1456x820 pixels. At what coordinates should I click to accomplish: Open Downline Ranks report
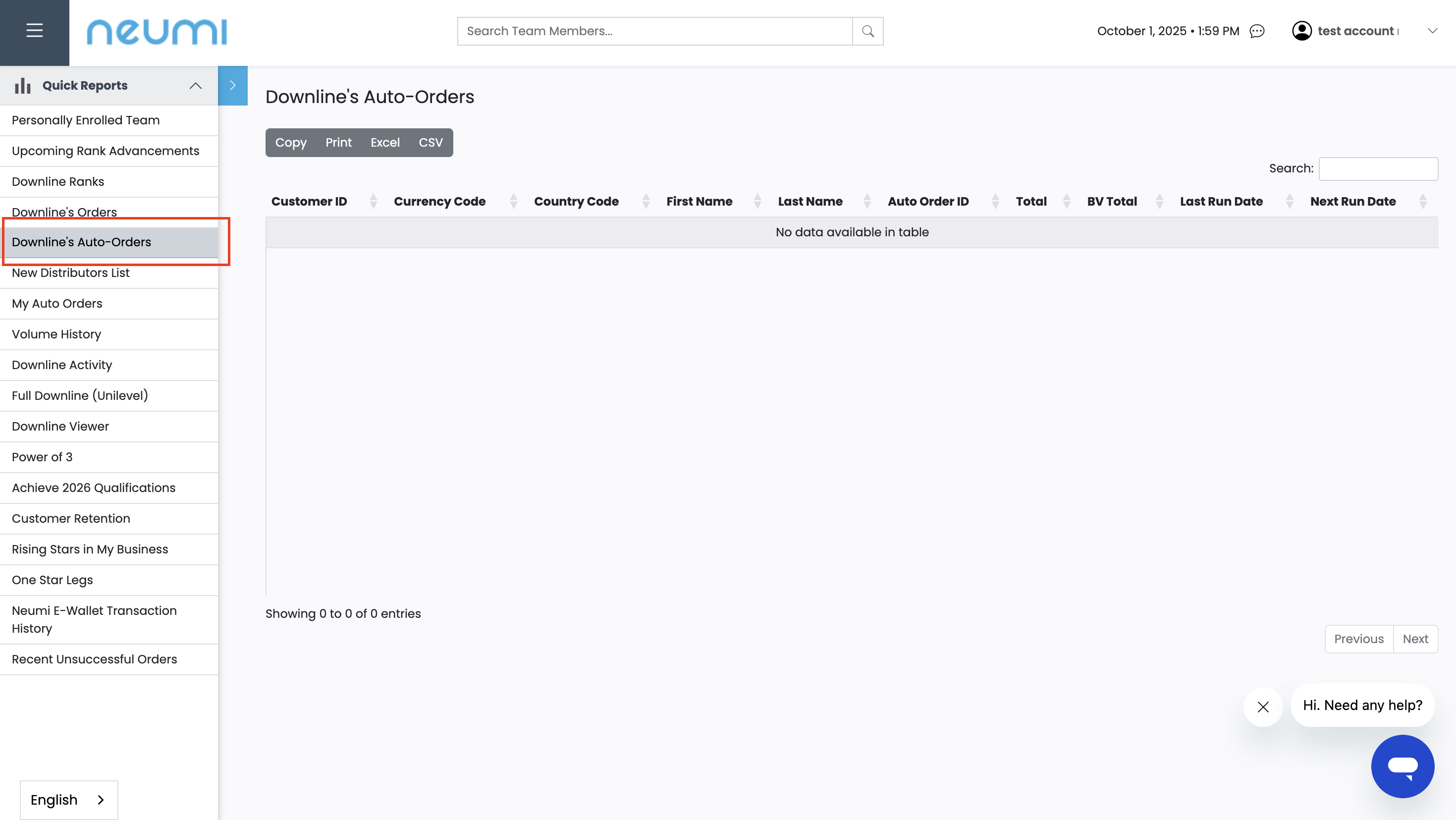click(58, 181)
